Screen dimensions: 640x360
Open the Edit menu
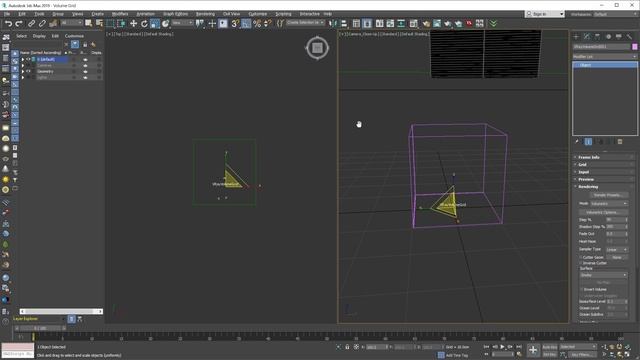pos(22,14)
